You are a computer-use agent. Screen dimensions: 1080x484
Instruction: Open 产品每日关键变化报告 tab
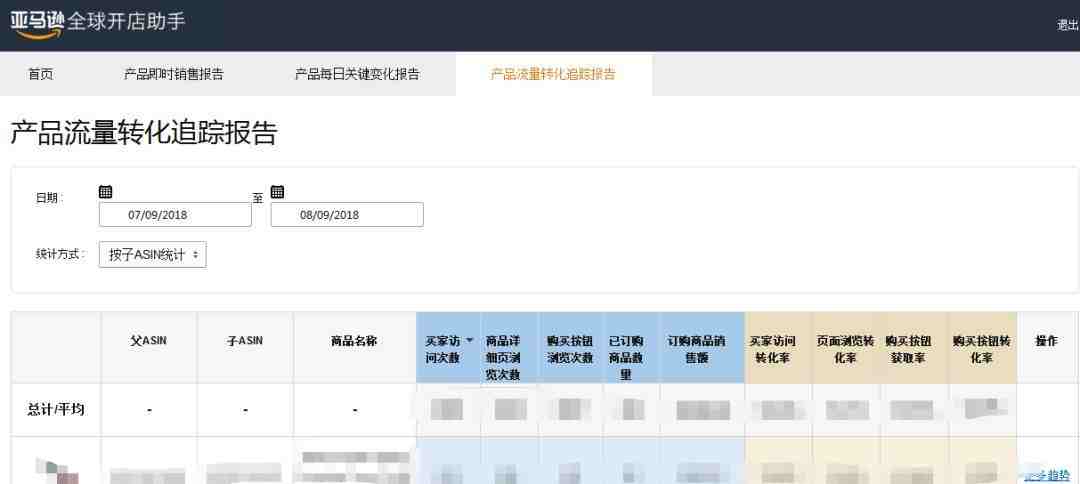pos(357,74)
